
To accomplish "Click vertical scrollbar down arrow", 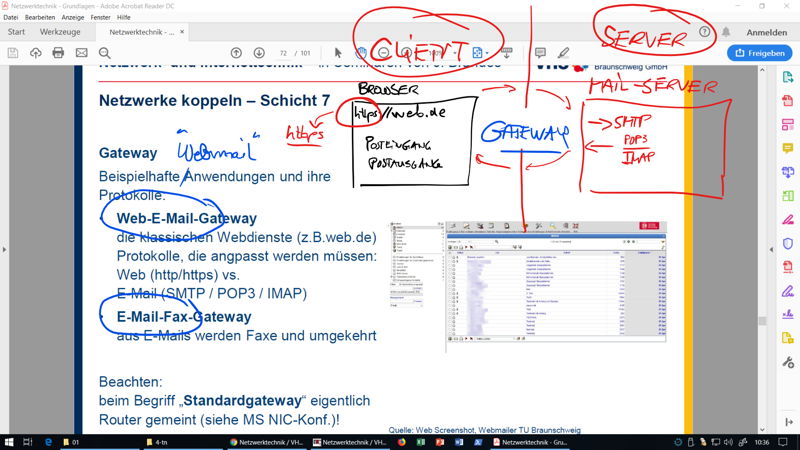I will pos(762,430).
